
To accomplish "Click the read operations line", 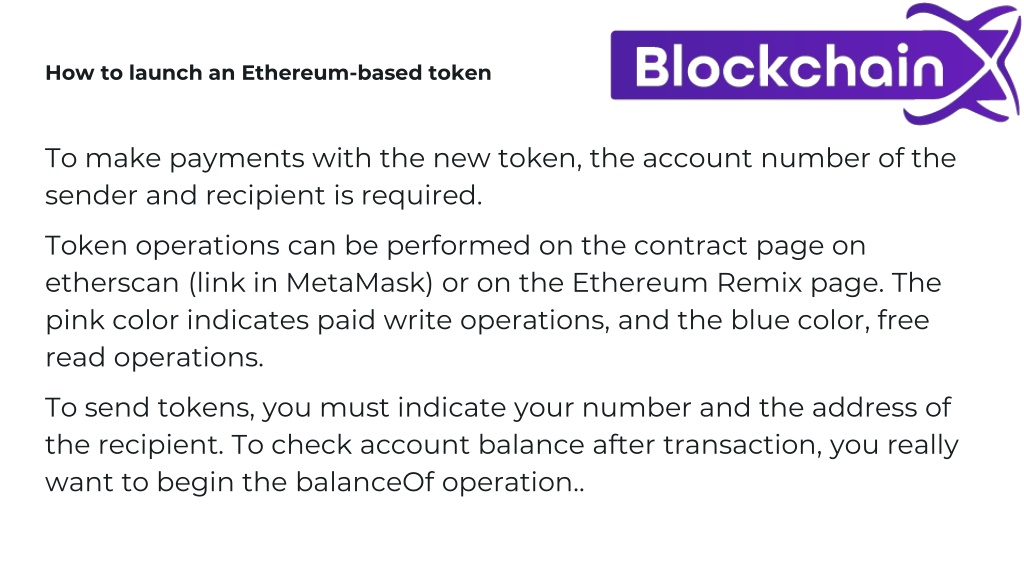I will (x=154, y=358).
